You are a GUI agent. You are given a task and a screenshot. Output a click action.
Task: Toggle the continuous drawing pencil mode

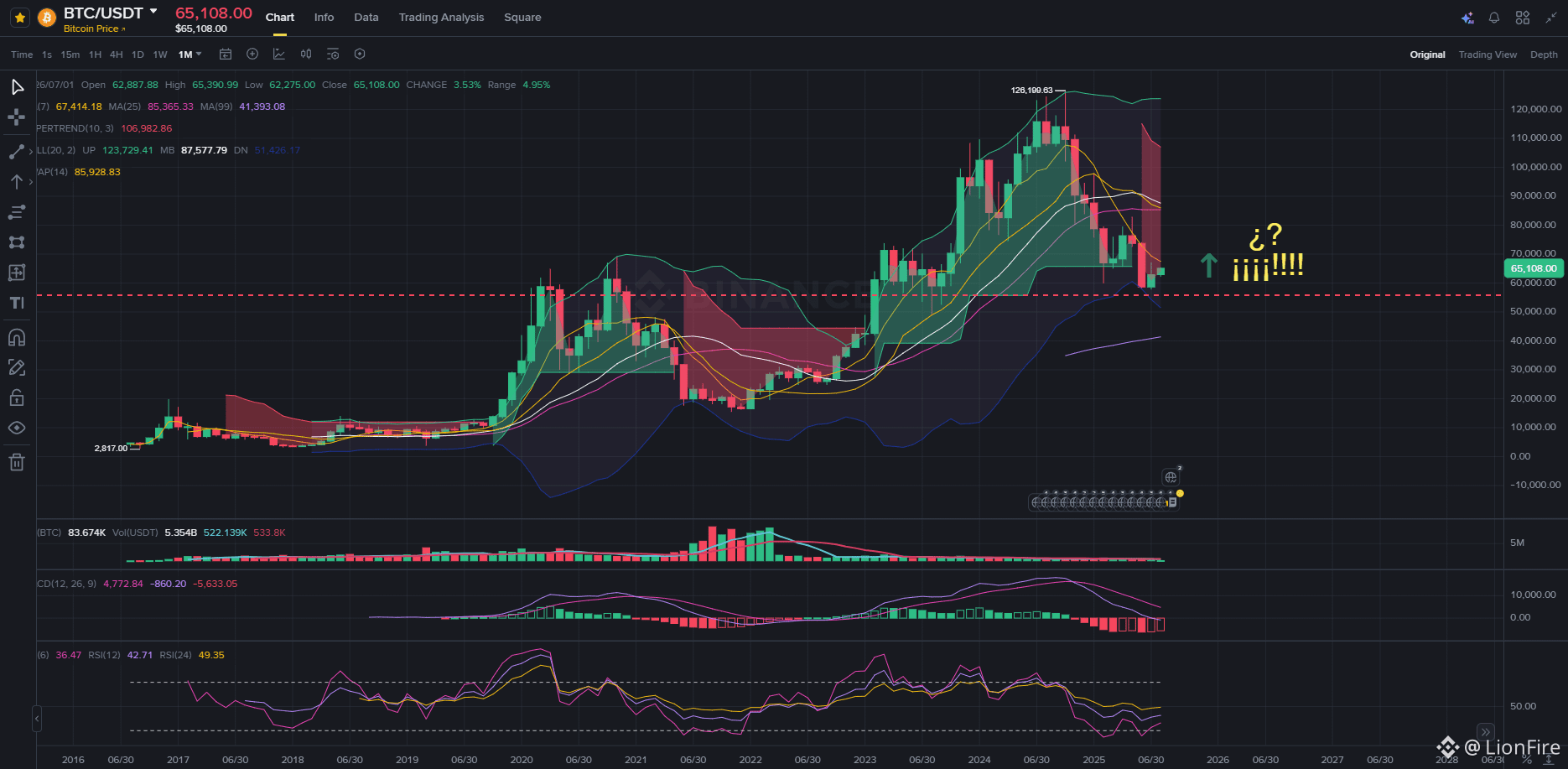coord(17,367)
